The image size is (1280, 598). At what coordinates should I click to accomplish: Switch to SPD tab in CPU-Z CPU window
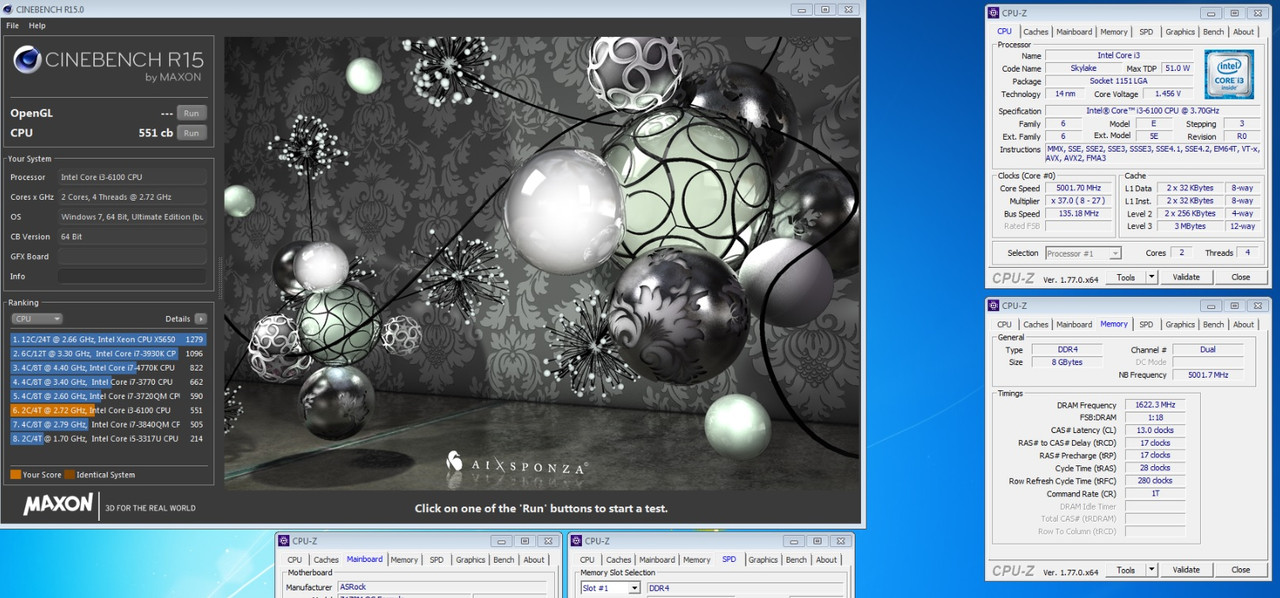coord(1146,32)
